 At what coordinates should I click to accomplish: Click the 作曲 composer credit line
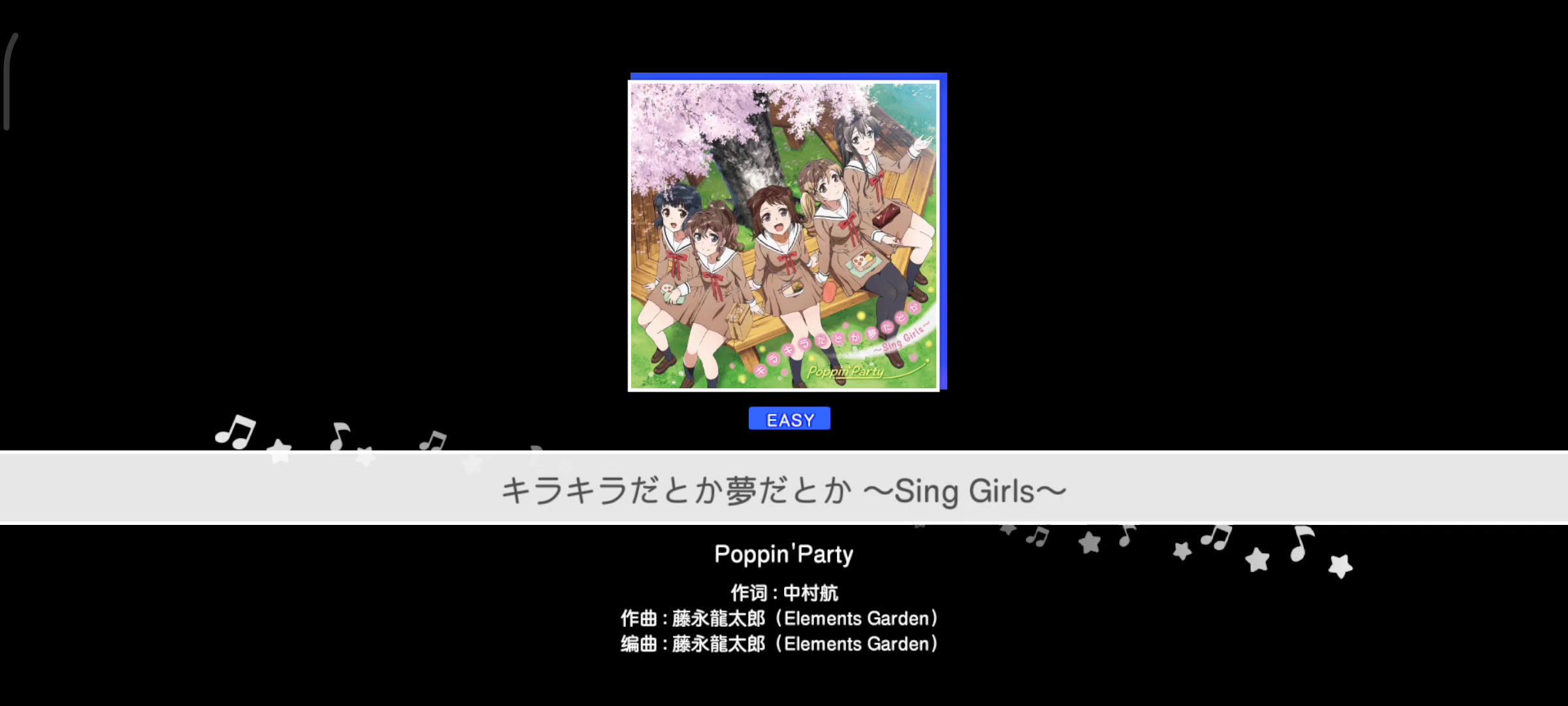pyautogui.click(x=780, y=618)
